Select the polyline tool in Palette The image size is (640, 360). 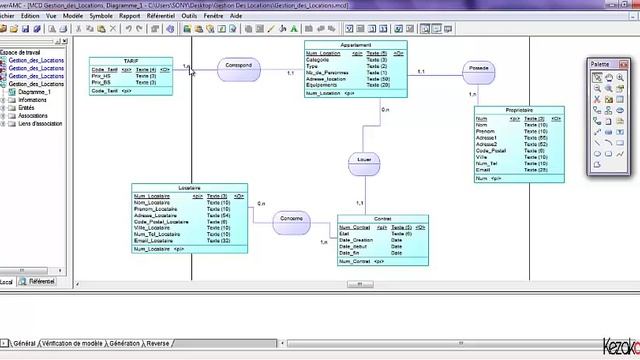pos(620,154)
